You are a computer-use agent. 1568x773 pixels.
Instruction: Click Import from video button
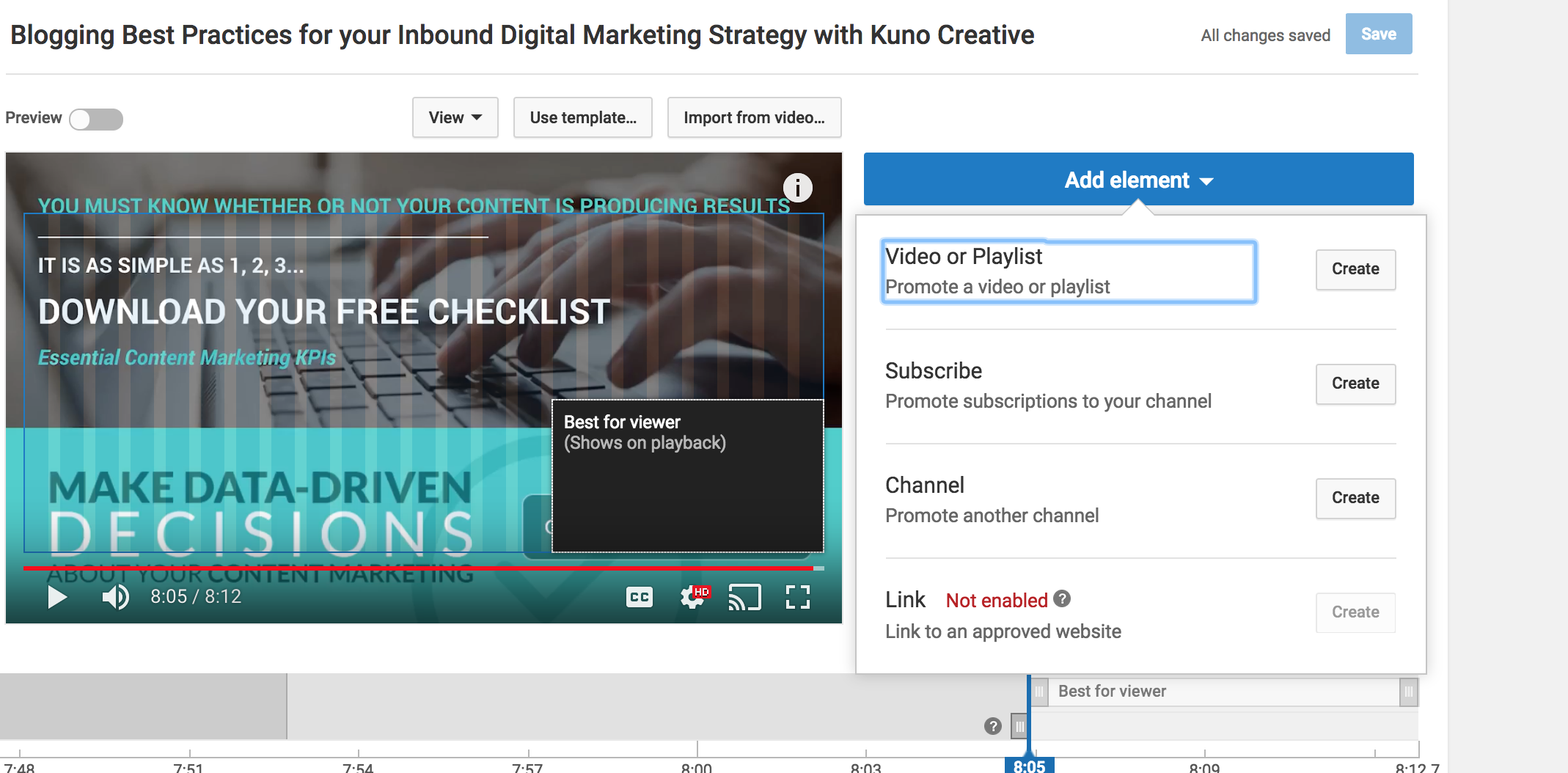click(753, 117)
